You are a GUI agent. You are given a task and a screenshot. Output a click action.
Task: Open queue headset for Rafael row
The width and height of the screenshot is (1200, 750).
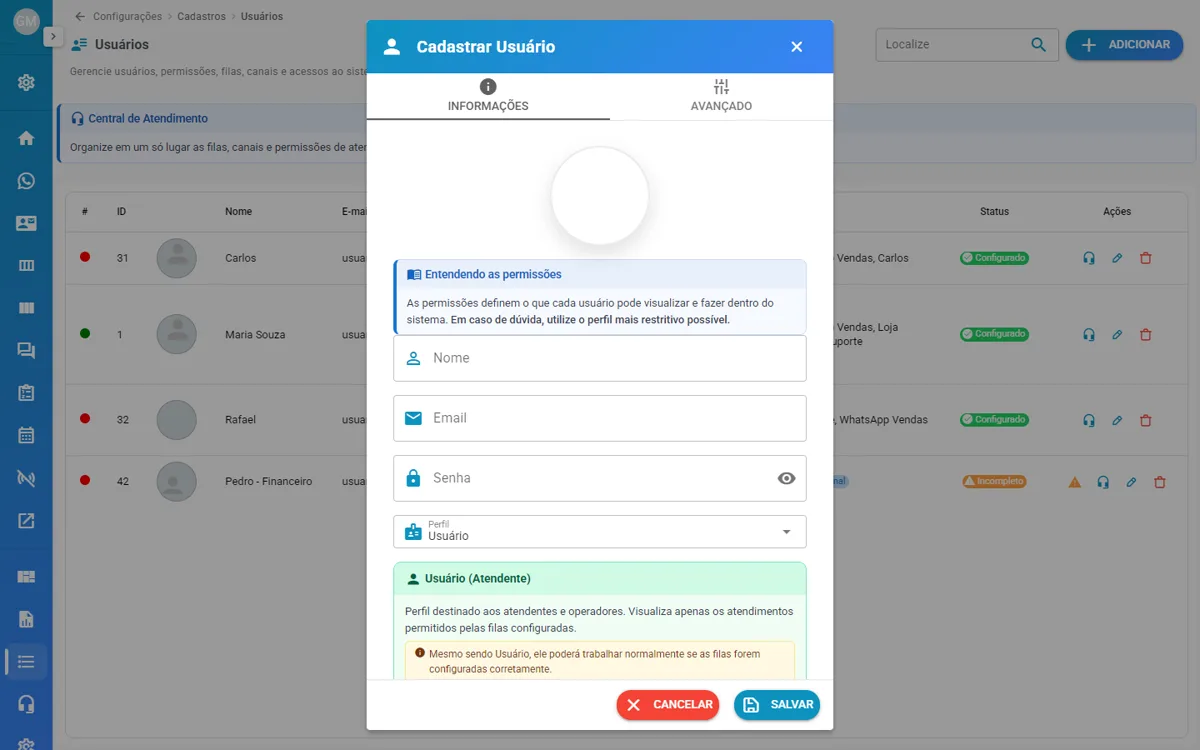pyautogui.click(x=1089, y=420)
